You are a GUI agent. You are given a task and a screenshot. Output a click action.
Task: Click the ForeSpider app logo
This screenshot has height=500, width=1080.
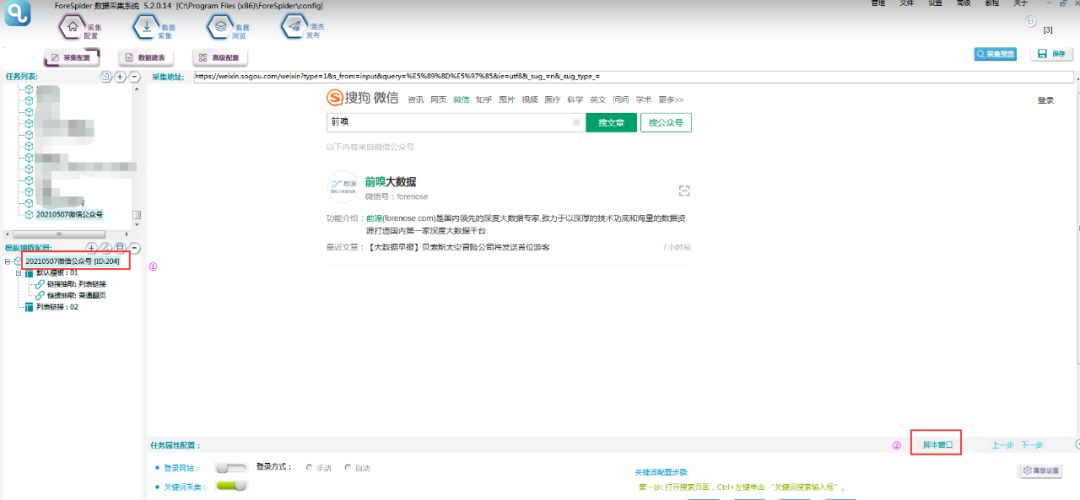coord(19,13)
